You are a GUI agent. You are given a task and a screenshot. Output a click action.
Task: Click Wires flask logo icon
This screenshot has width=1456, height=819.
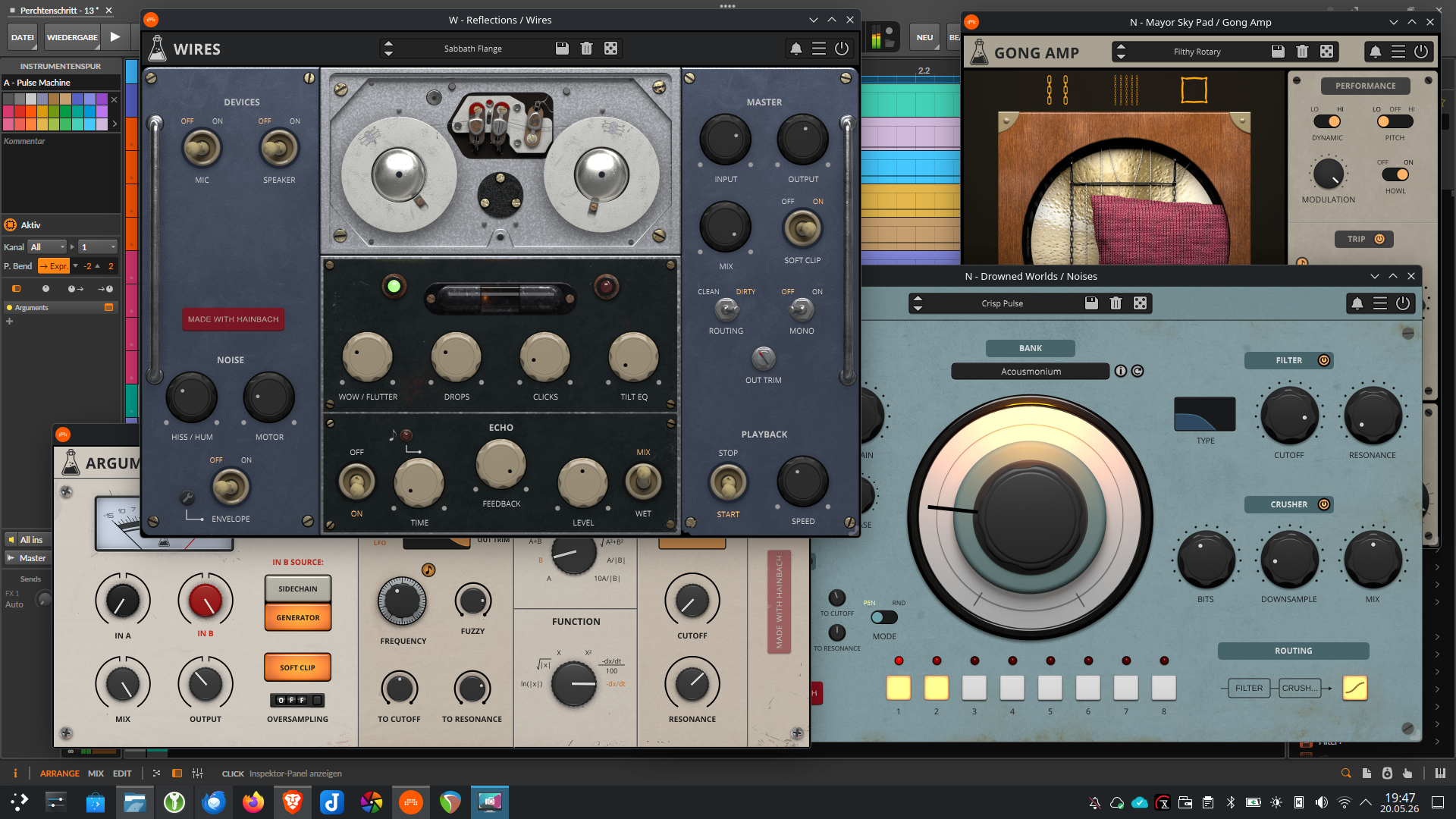coord(157,49)
